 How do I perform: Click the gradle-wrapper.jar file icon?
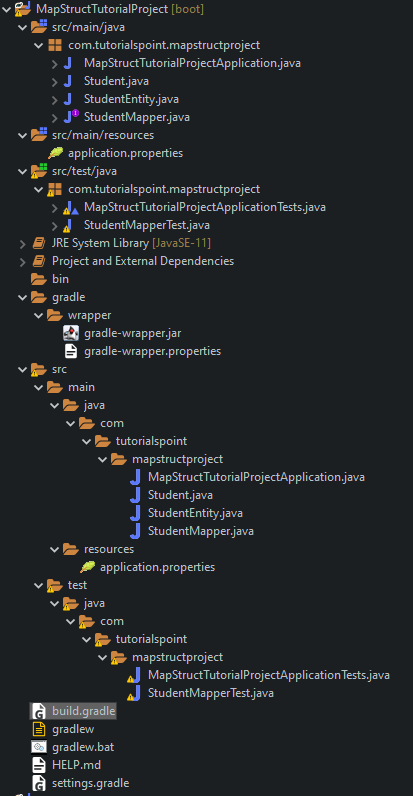point(71,333)
